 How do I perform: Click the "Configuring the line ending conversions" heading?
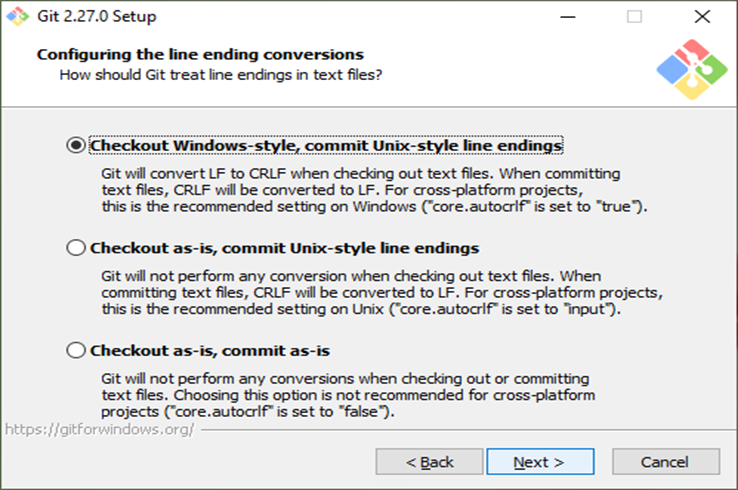point(200,54)
